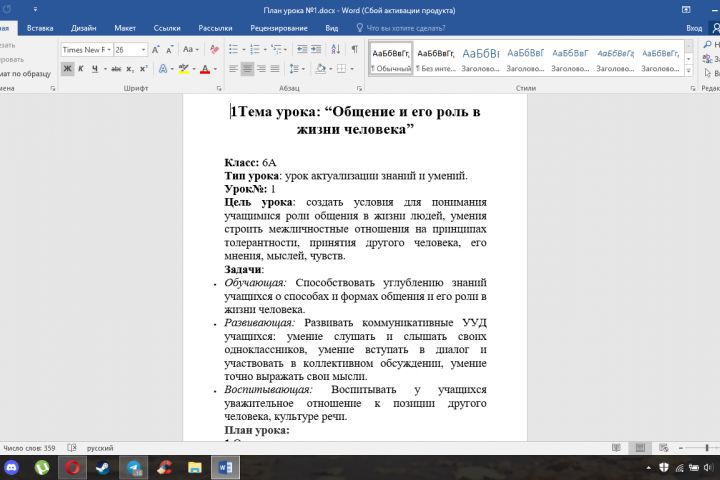Open the Рецензирование tab
The image size is (720, 480).
tap(279, 28)
